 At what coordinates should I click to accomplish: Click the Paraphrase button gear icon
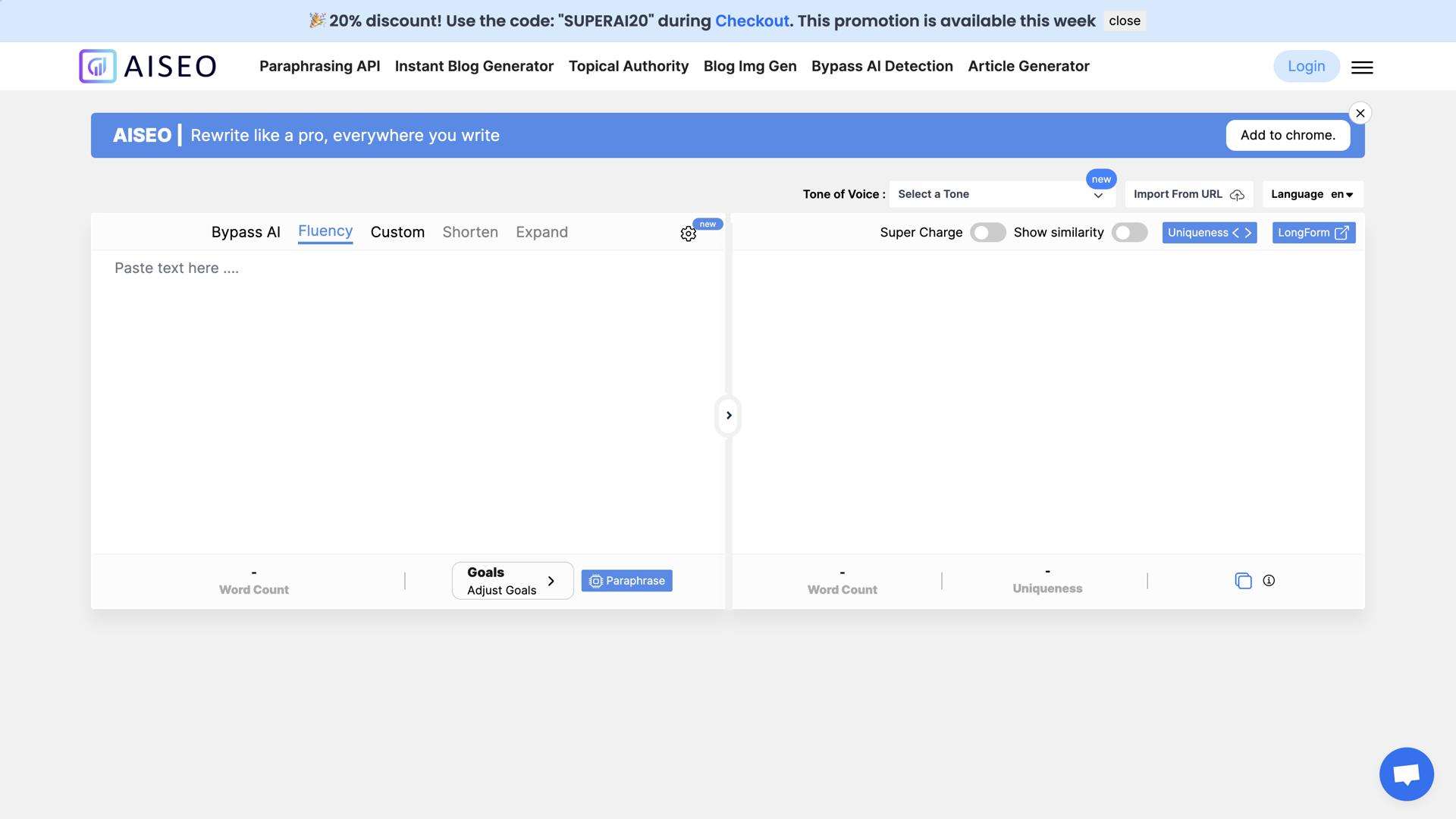[x=596, y=580]
